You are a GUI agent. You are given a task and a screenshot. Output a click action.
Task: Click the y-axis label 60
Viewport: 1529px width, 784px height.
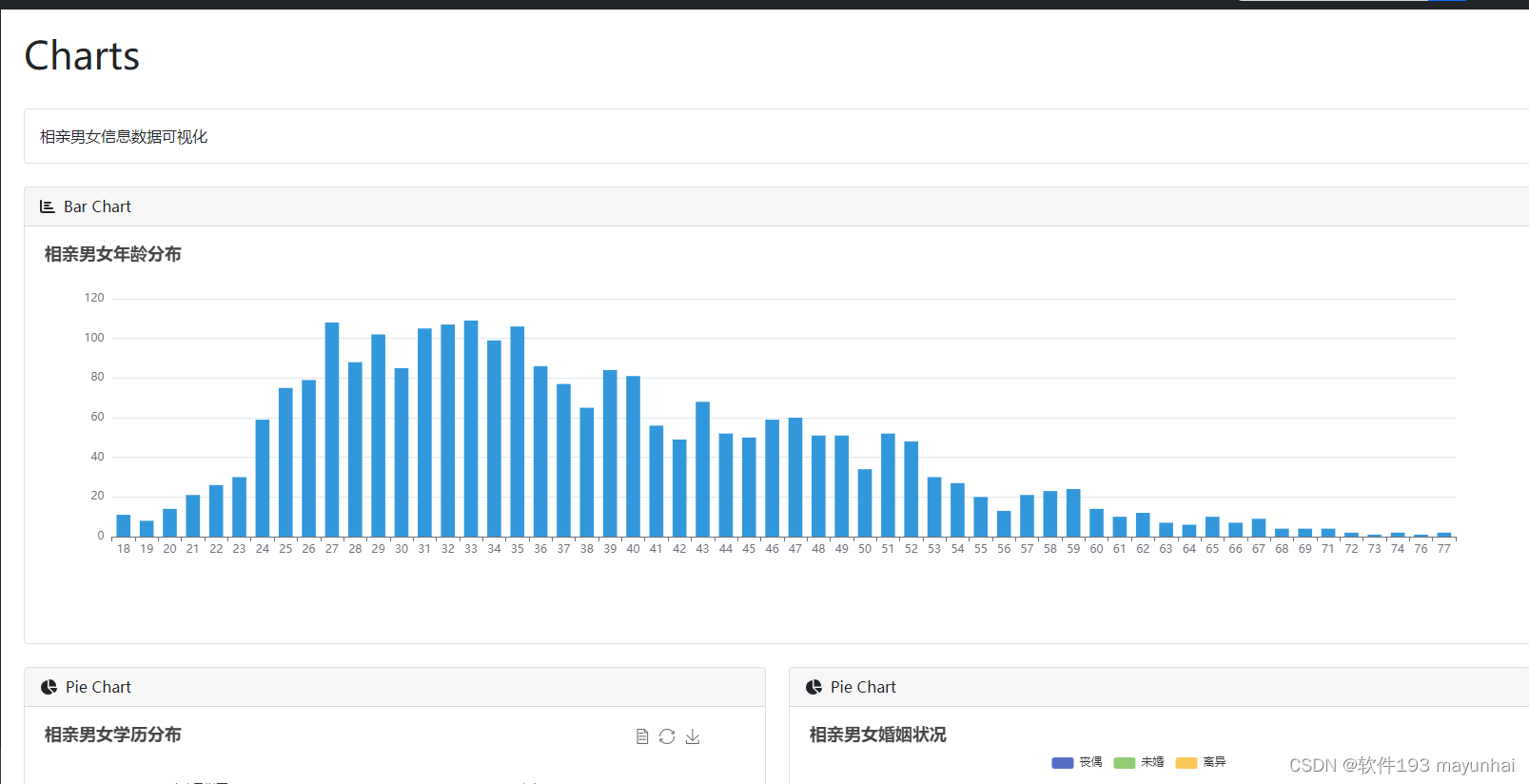tap(97, 417)
